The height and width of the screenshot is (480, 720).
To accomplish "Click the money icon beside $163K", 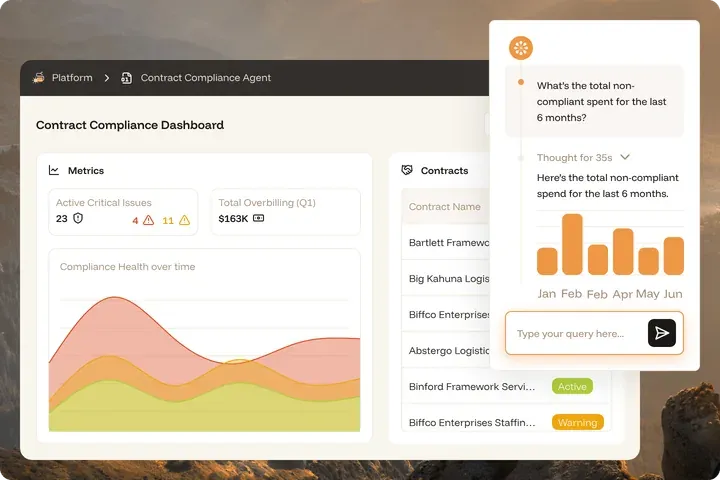I will click(259, 218).
